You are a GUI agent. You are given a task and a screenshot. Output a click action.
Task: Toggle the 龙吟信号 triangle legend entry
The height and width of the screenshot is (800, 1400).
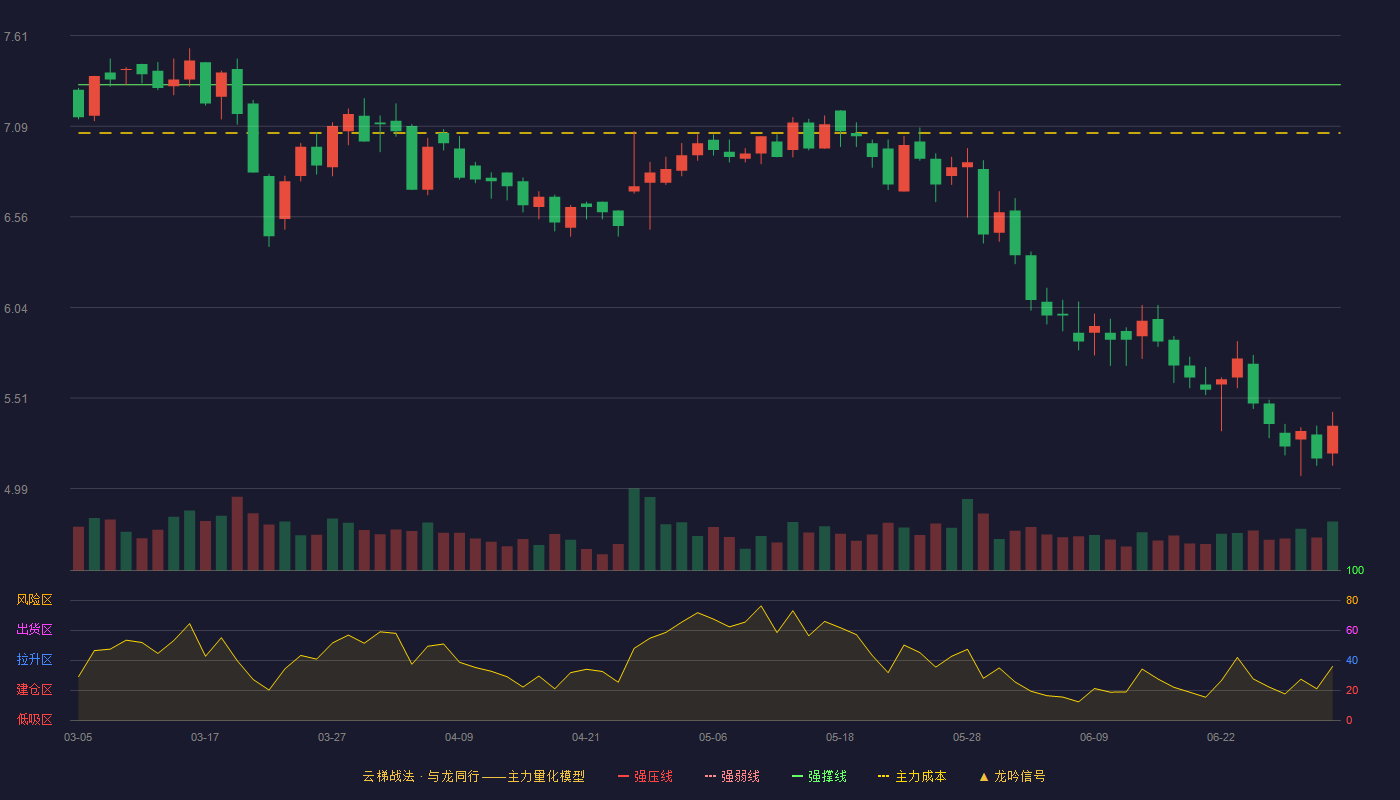(x=1012, y=776)
